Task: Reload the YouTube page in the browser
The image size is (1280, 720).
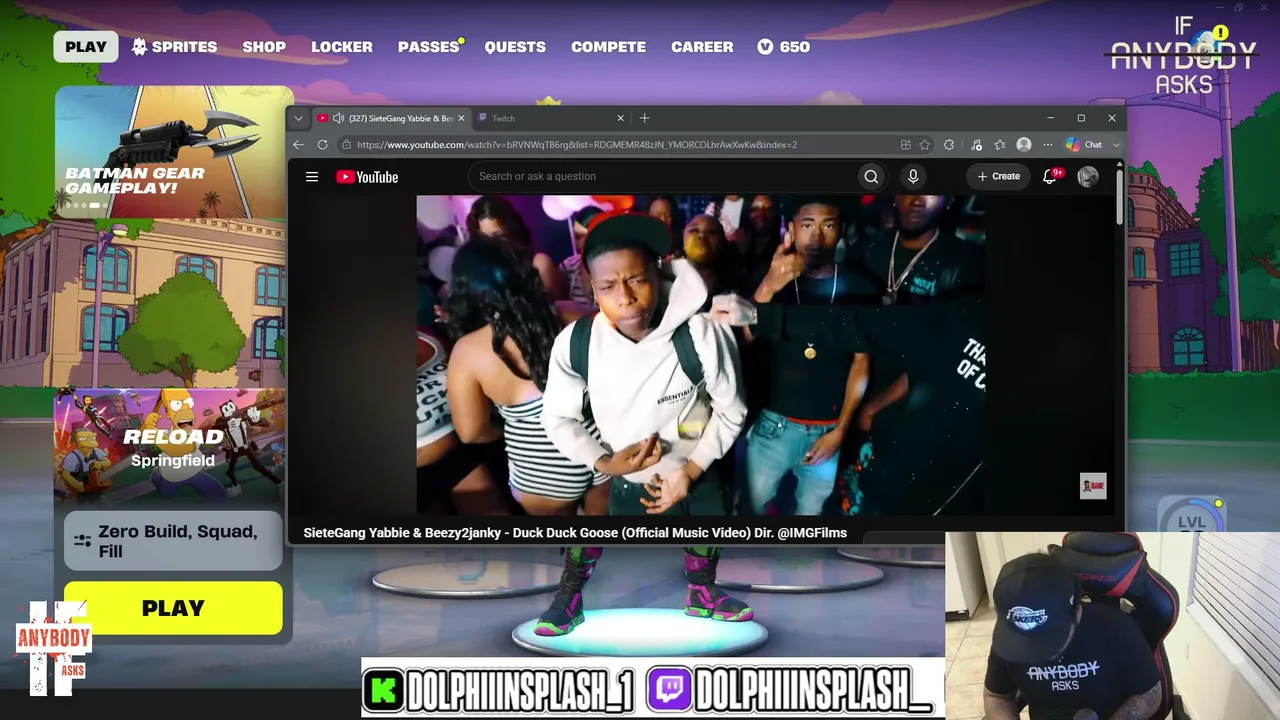Action: [x=322, y=145]
